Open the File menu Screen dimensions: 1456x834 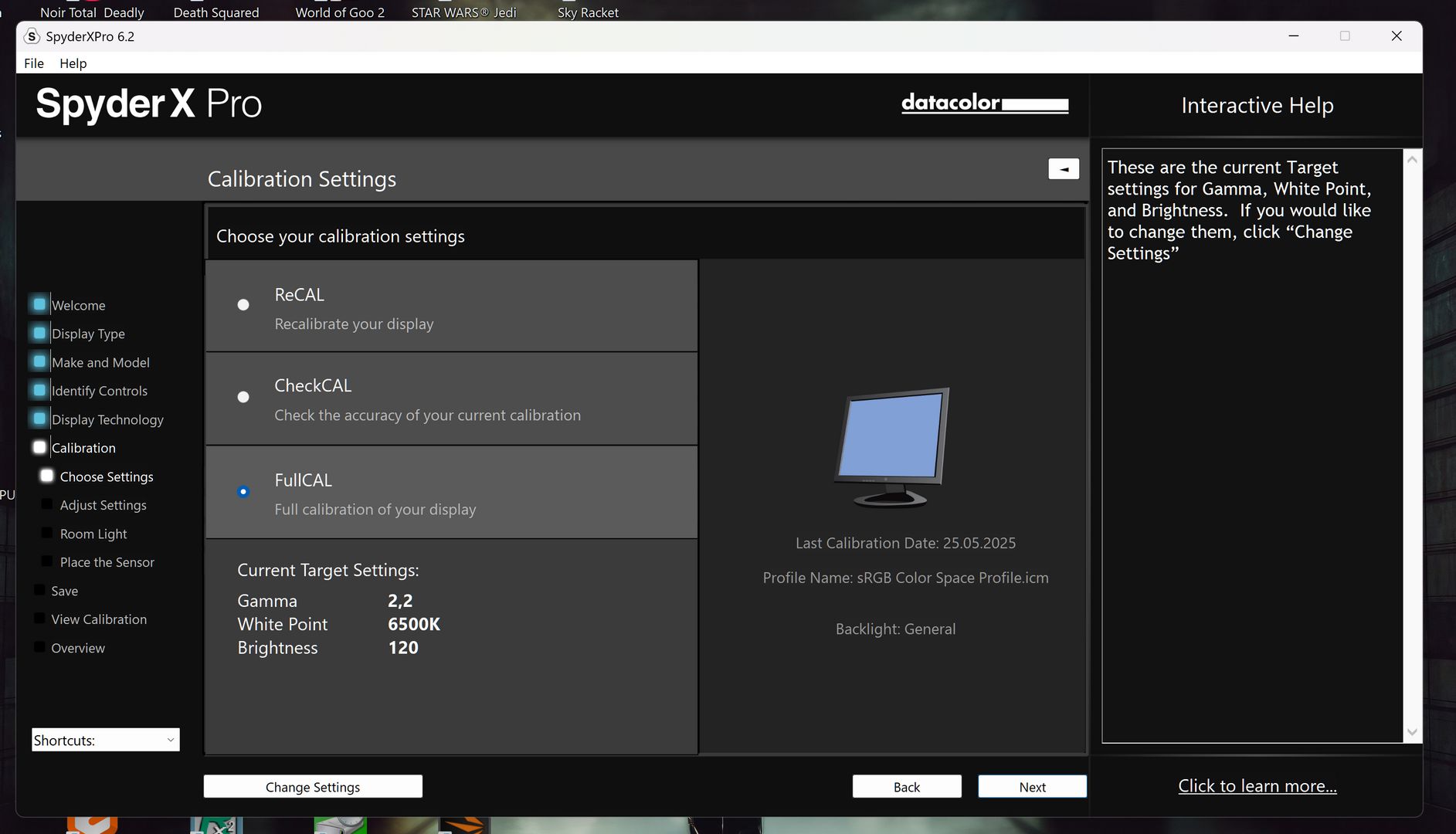point(34,63)
